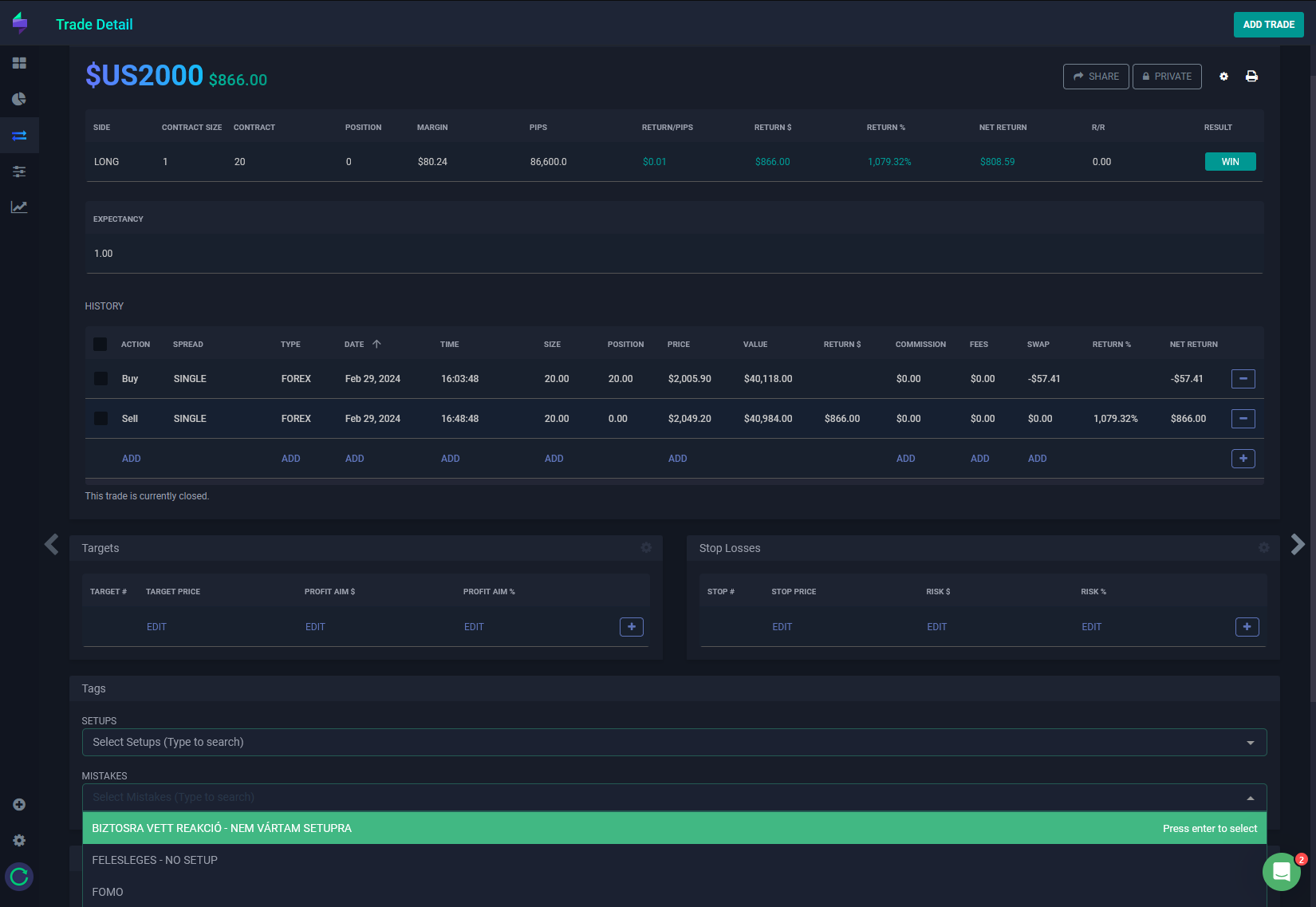Click EDIT under Target Price
1316x907 pixels.
pos(156,627)
